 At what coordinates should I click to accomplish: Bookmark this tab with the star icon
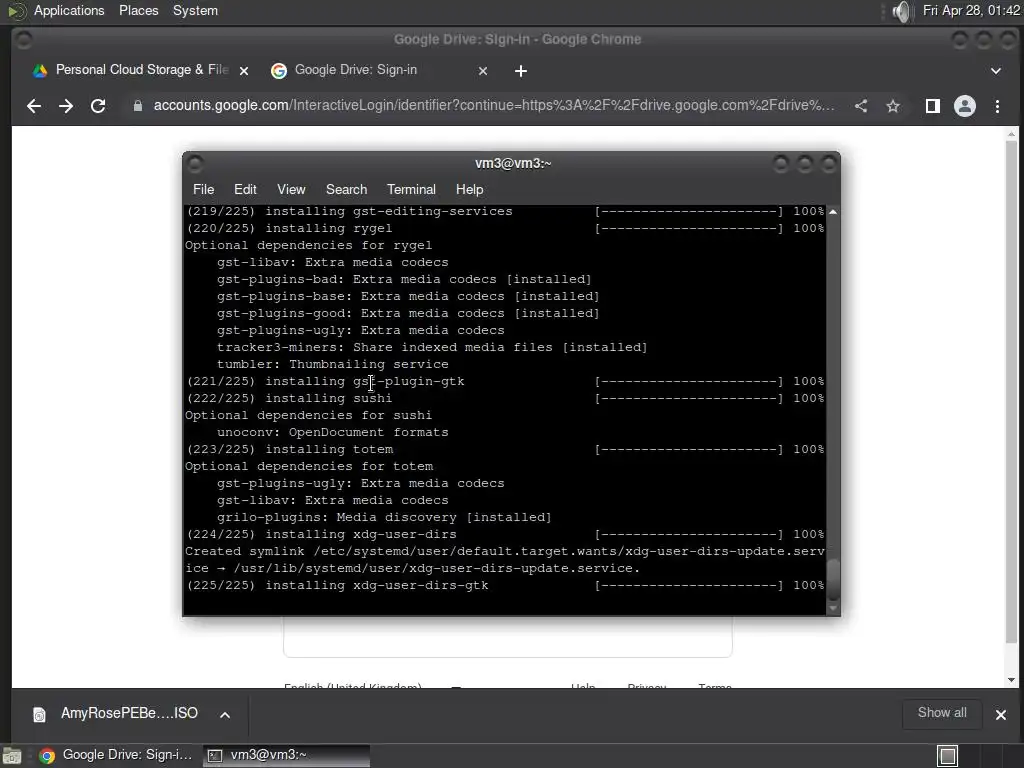click(893, 106)
